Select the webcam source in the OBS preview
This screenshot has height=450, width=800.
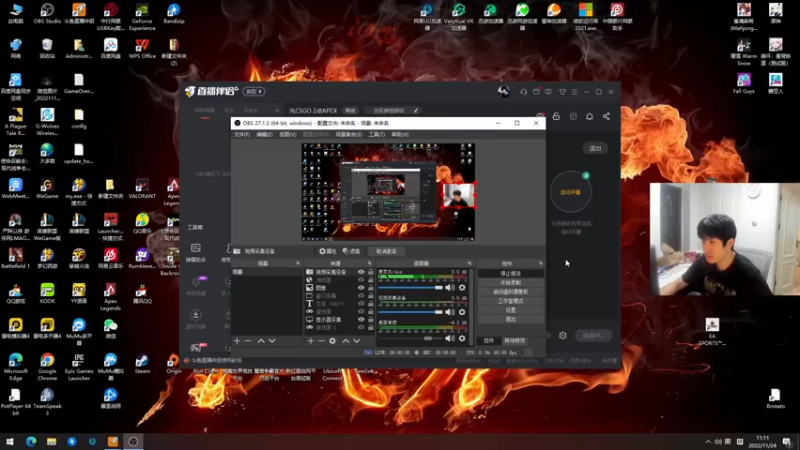click(458, 195)
